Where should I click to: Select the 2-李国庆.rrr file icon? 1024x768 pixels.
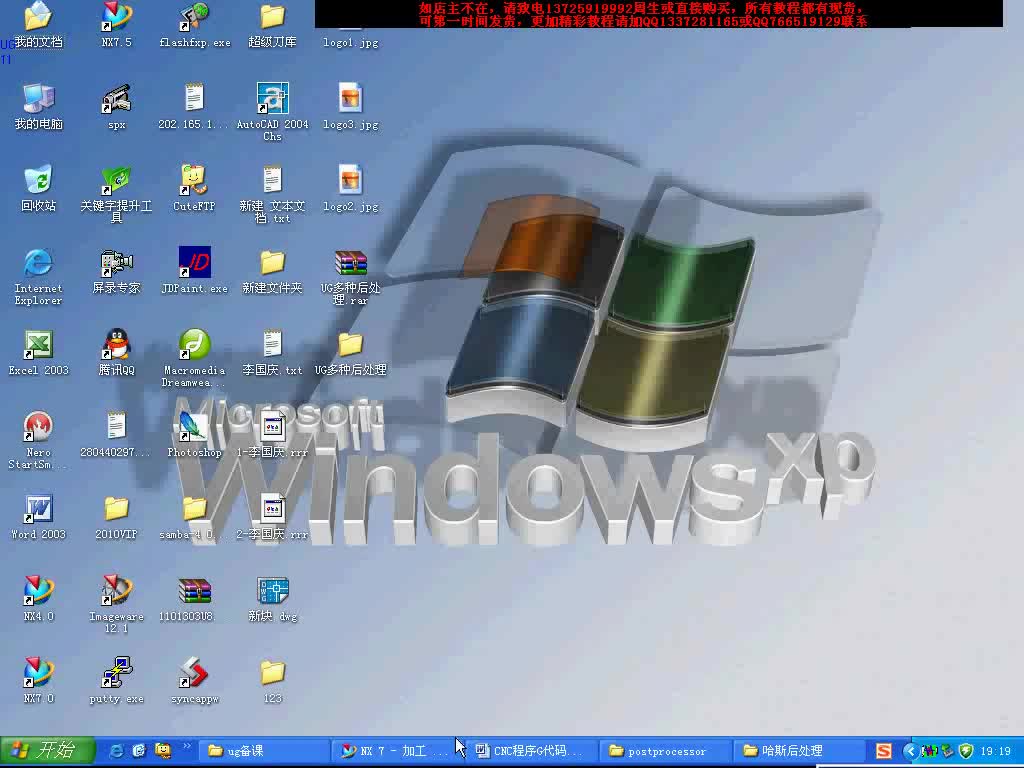click(272, 509)
